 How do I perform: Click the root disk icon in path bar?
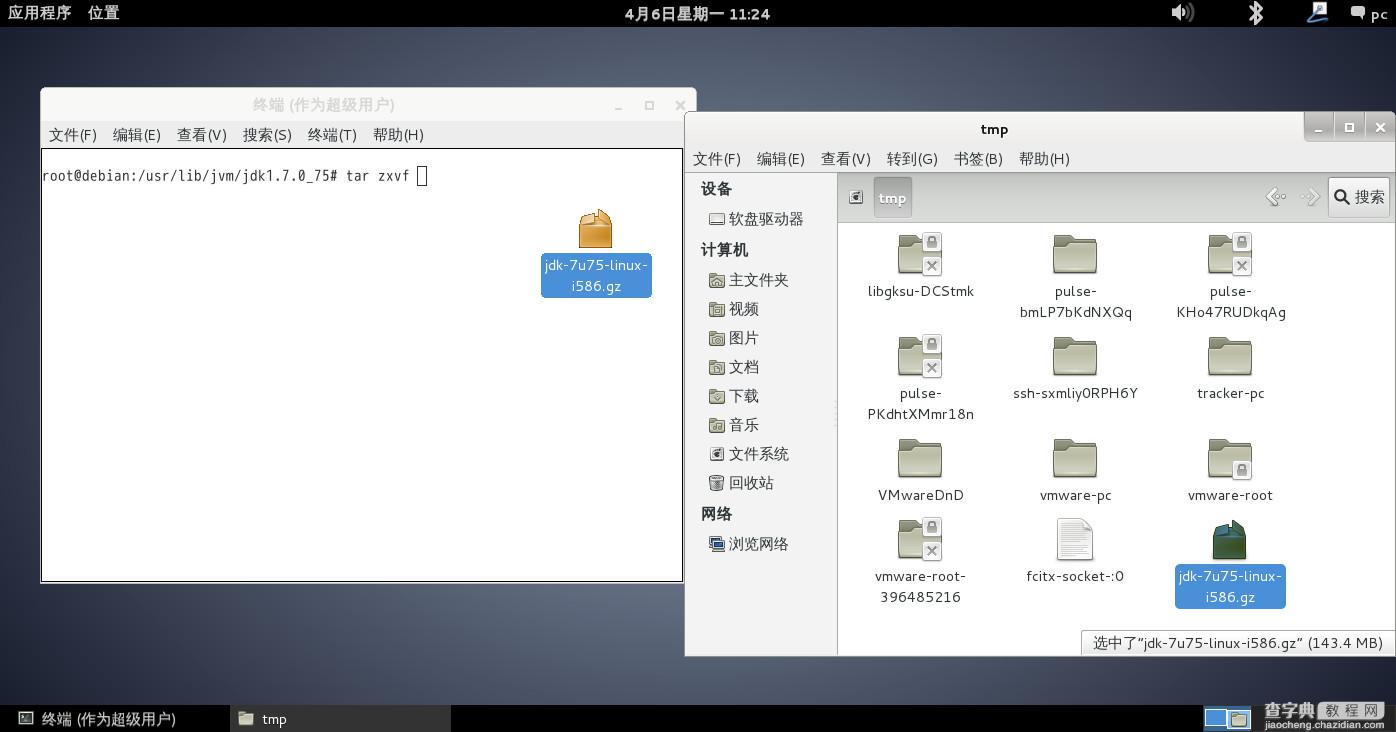point(856,197)
